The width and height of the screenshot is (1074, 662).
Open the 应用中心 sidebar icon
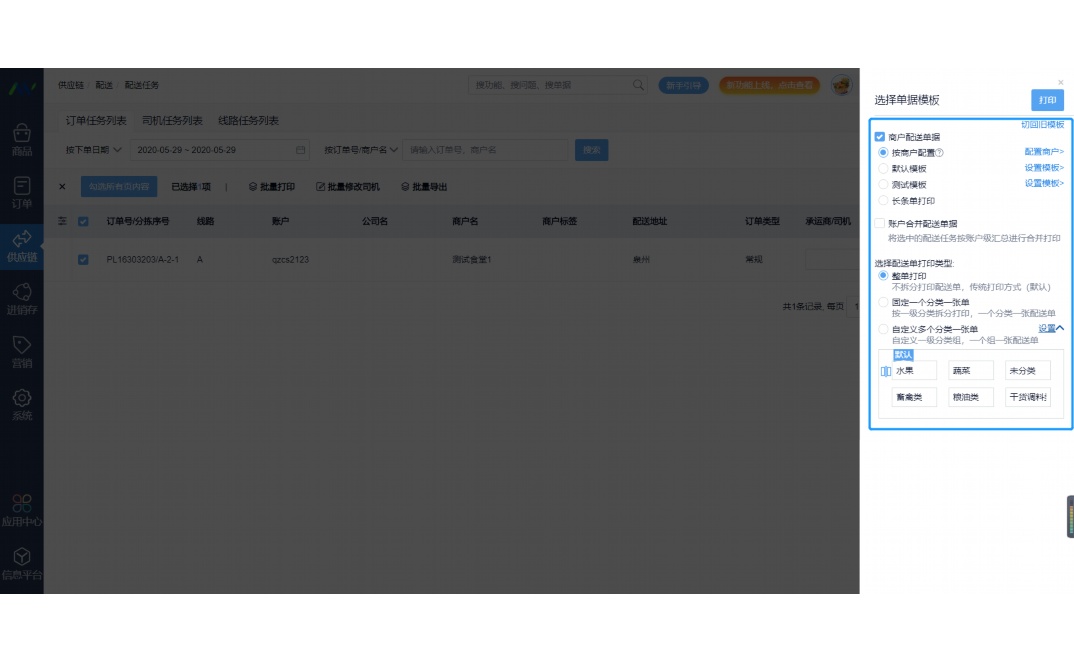point(21,504)
